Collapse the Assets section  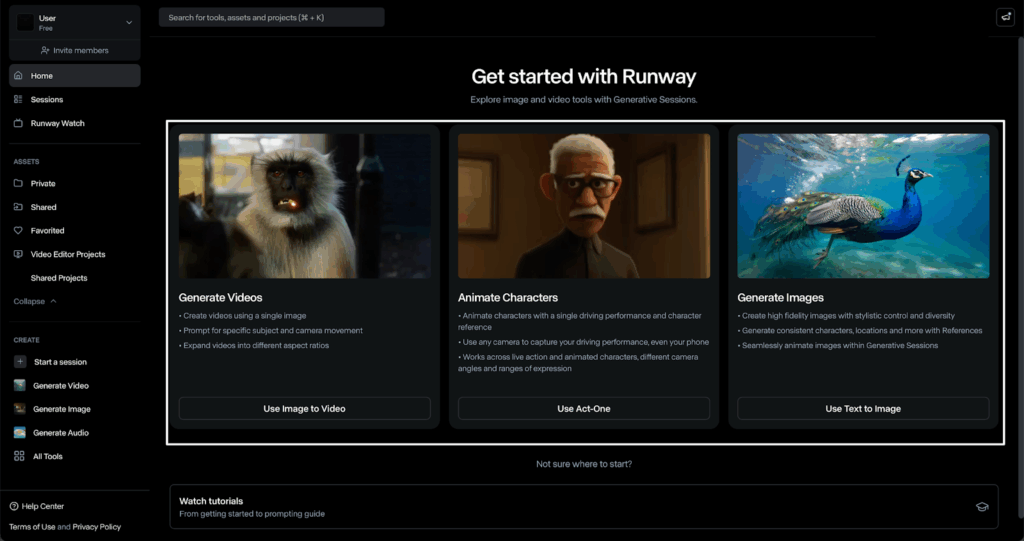[x=35, y=301]
